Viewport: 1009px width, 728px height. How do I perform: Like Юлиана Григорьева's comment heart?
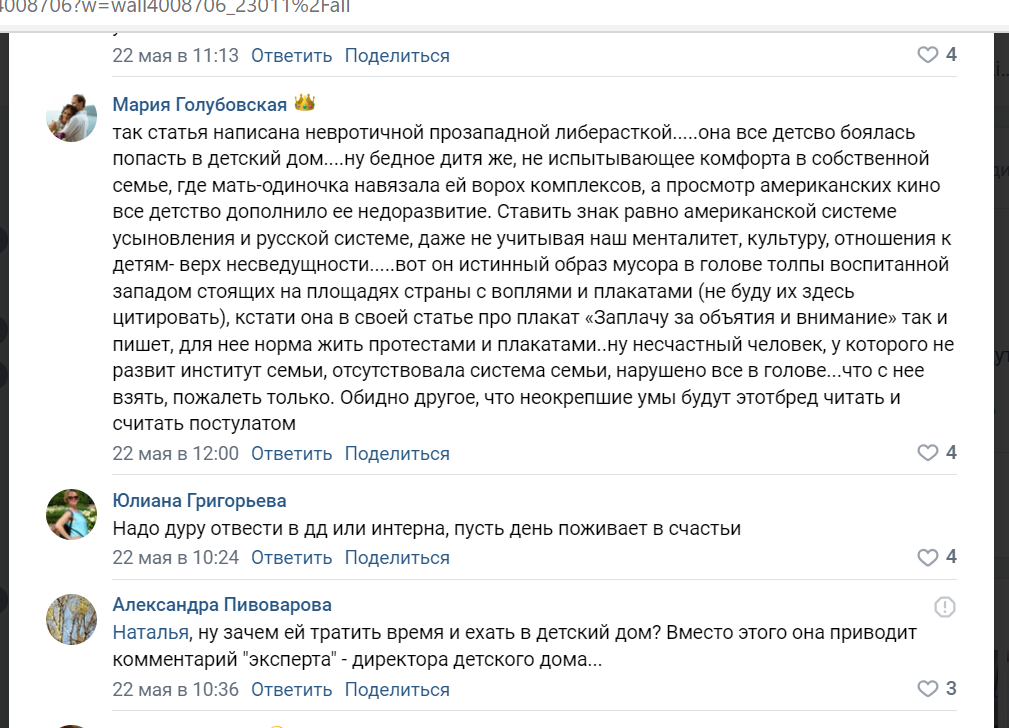927,557
